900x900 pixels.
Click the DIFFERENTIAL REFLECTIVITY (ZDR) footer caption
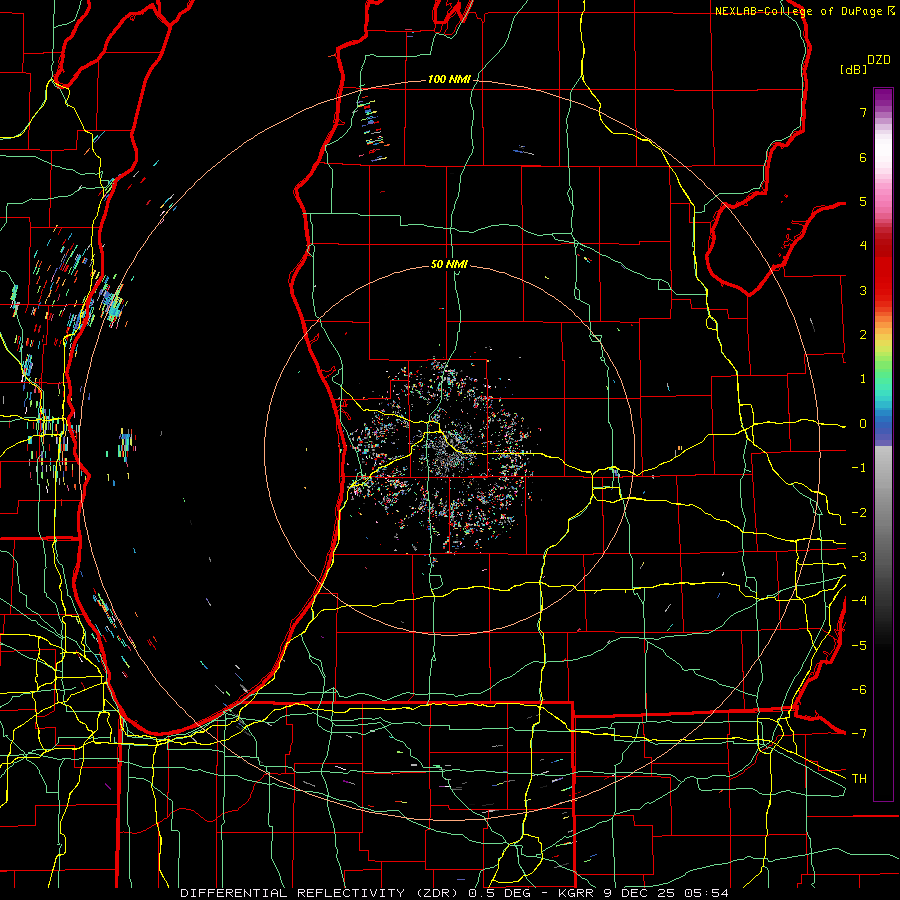[x=455, y=893]
